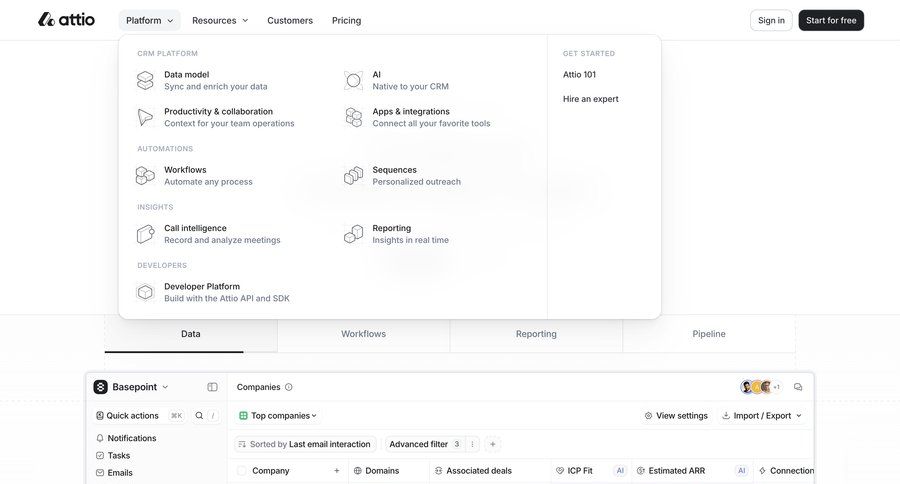Viewport: 900px width, 484px height.
Task: Switch to the Workflows tab
Action: (363, 334)
